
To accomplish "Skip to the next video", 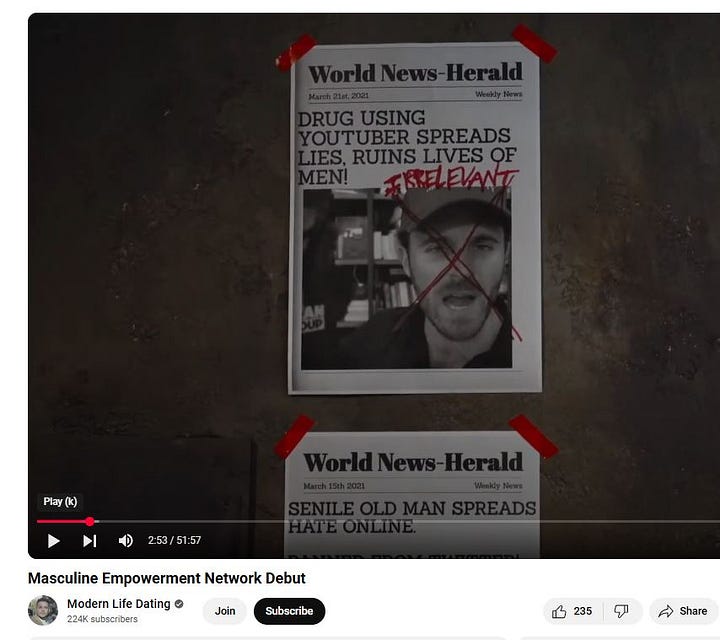I will tap(90, 541).
